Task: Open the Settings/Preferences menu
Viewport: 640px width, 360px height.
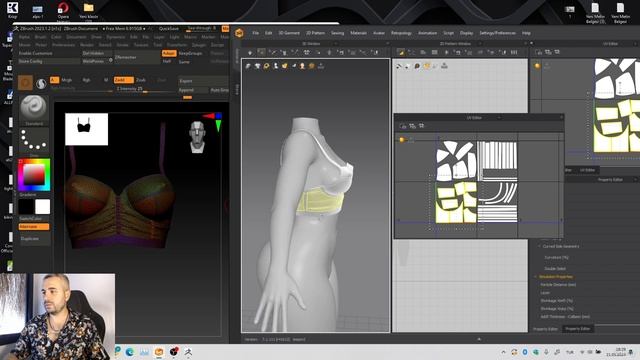Action: coord(498,33)
